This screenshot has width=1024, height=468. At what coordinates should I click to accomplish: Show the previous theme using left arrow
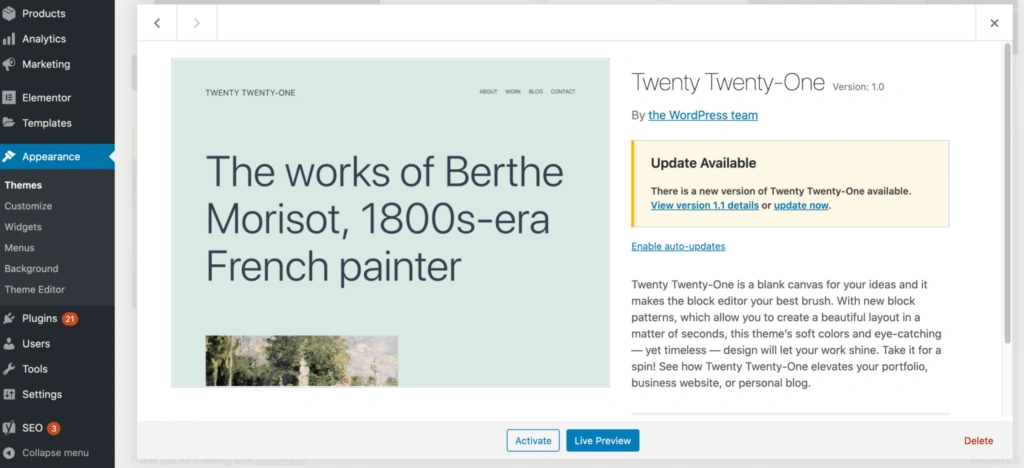(157, 23)
